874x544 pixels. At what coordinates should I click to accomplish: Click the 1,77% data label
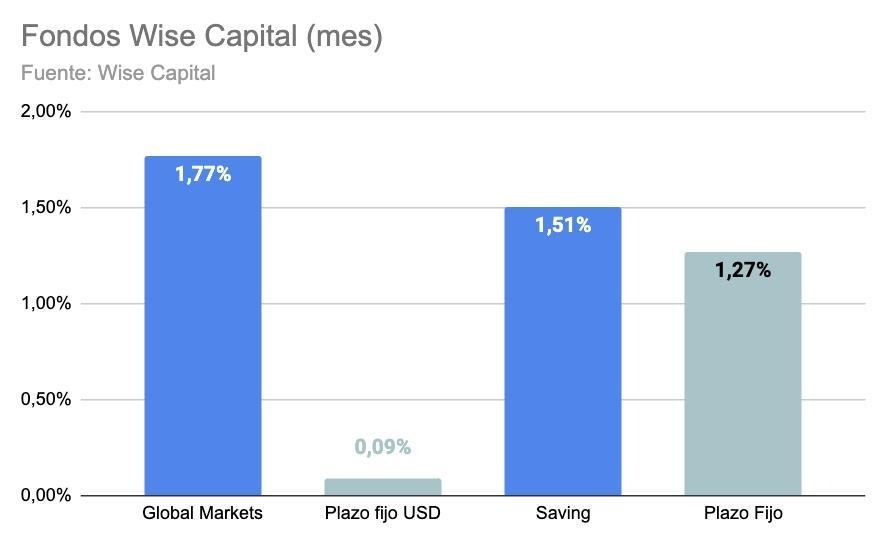click(203, 174)
